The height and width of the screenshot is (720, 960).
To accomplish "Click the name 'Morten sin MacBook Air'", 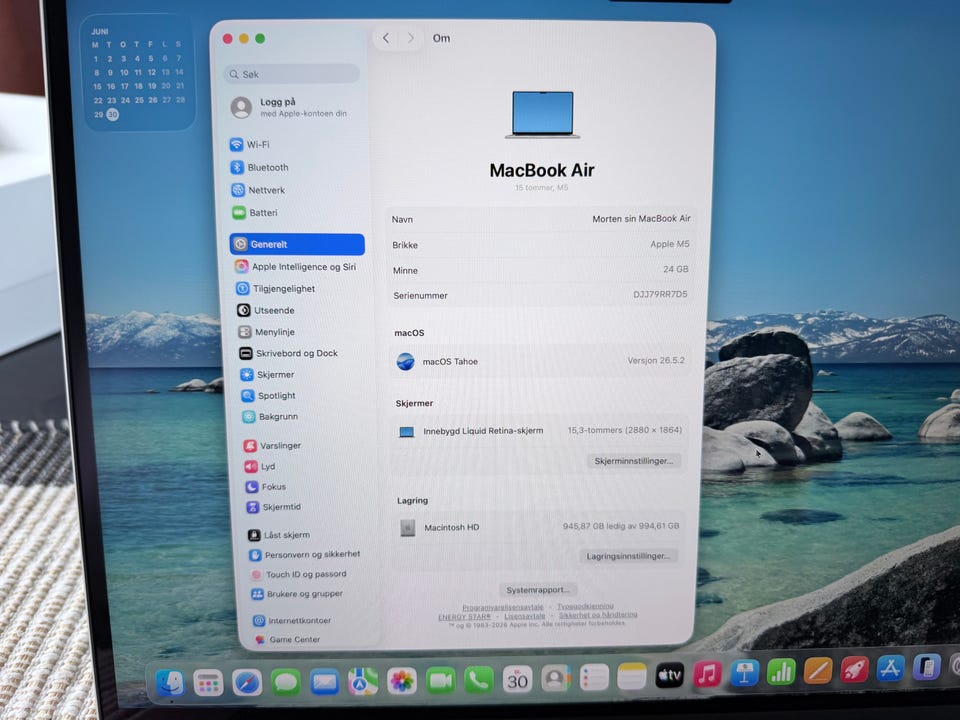I will pos(641,219).
